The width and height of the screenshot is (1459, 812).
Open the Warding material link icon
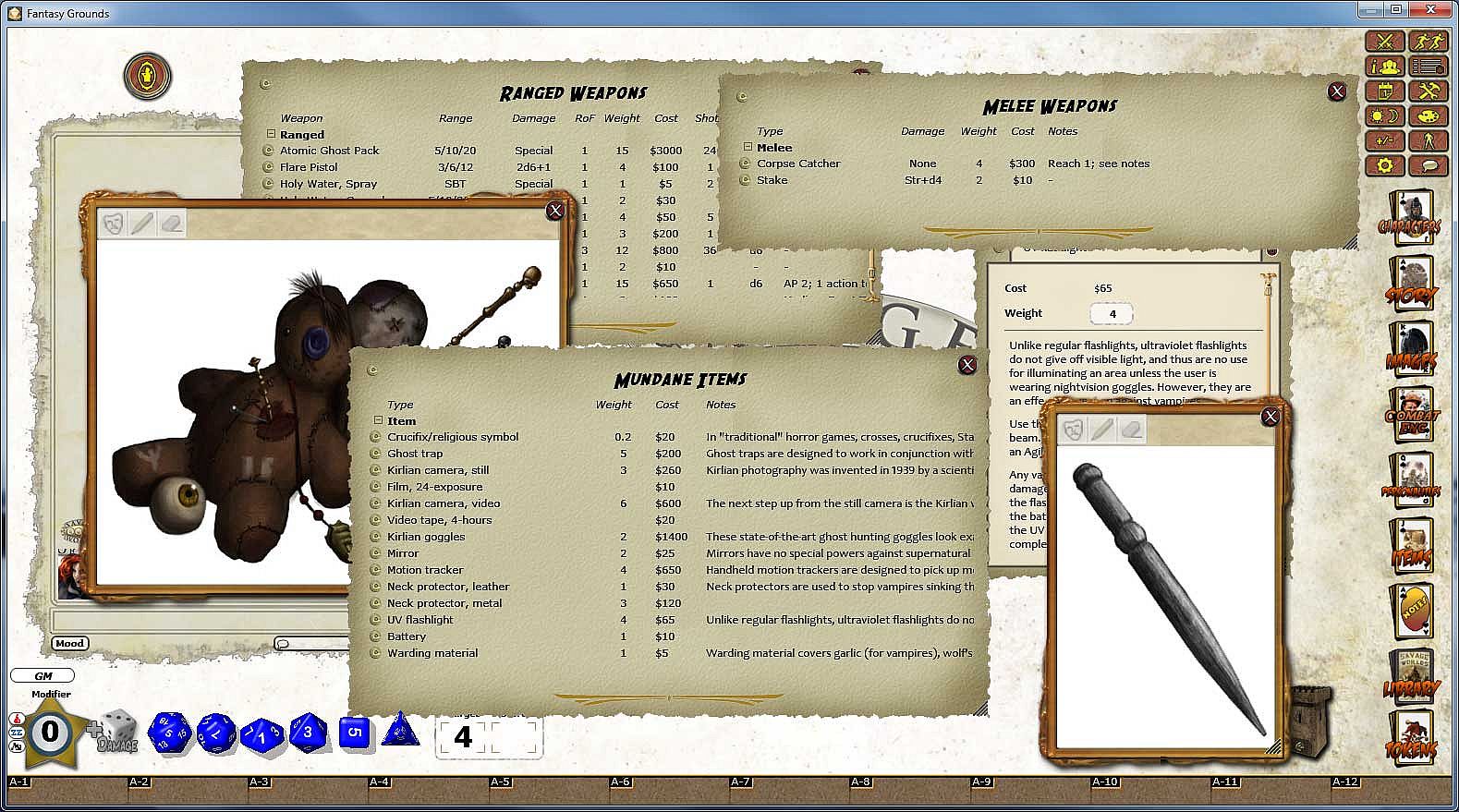coord(375,653)
